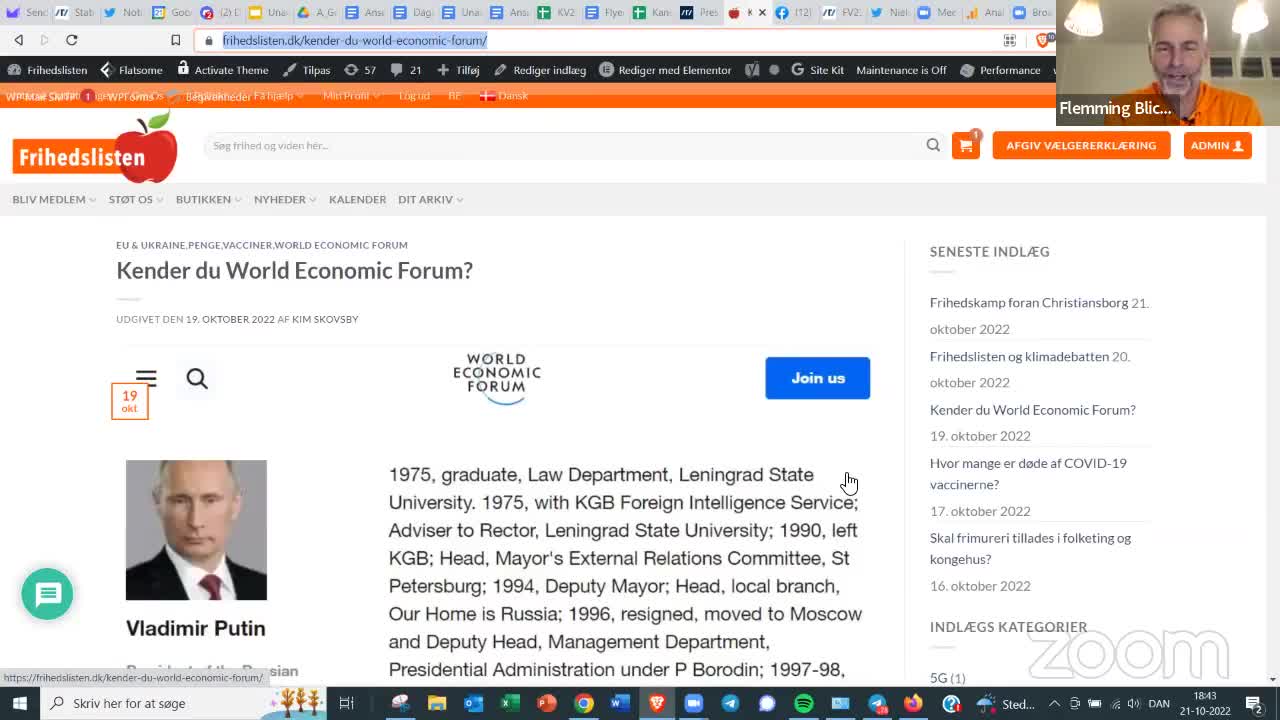Open Site Kit in admin bar

(817, 70)
